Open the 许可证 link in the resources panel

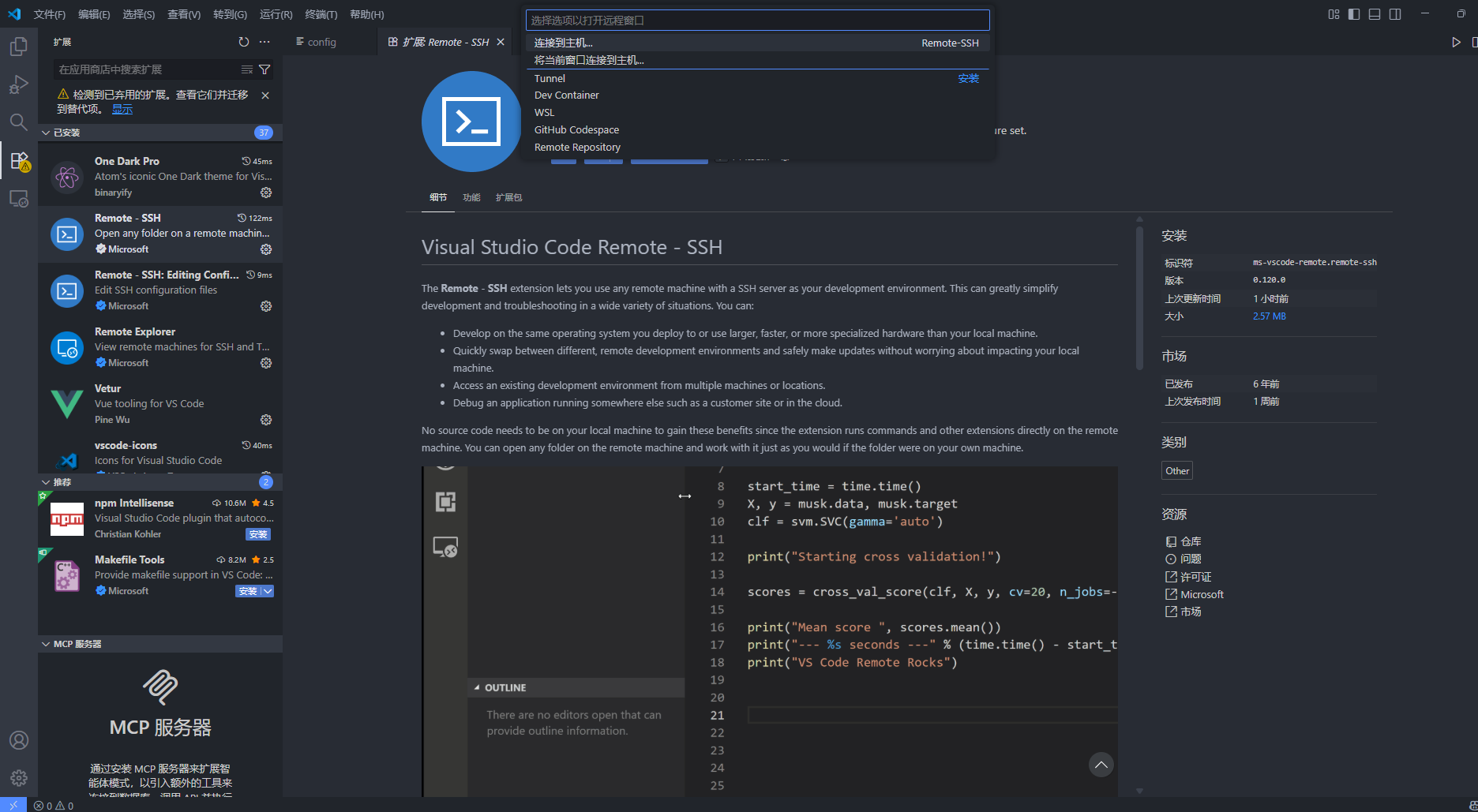coord(1194,576)
